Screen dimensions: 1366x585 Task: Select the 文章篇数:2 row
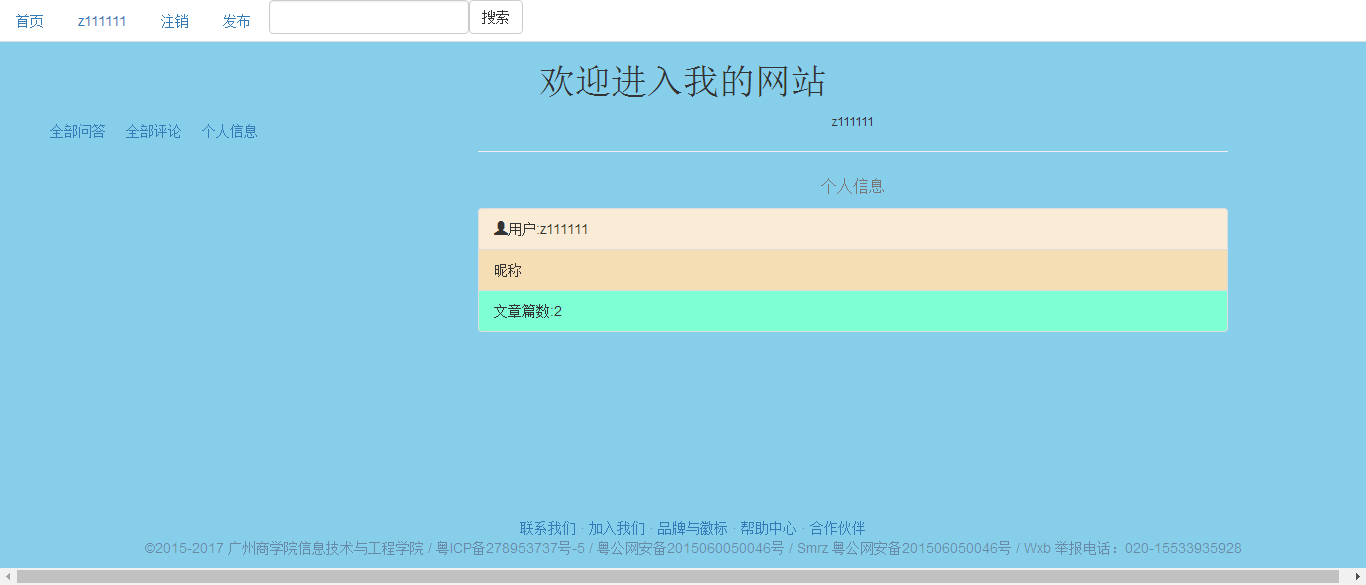click(853, 311)
